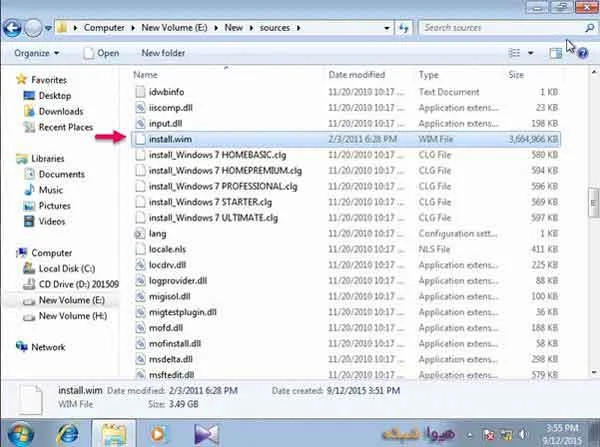Click the search magnifier icon
This screenshot has width=600, height=447.
tap(590, 28)
